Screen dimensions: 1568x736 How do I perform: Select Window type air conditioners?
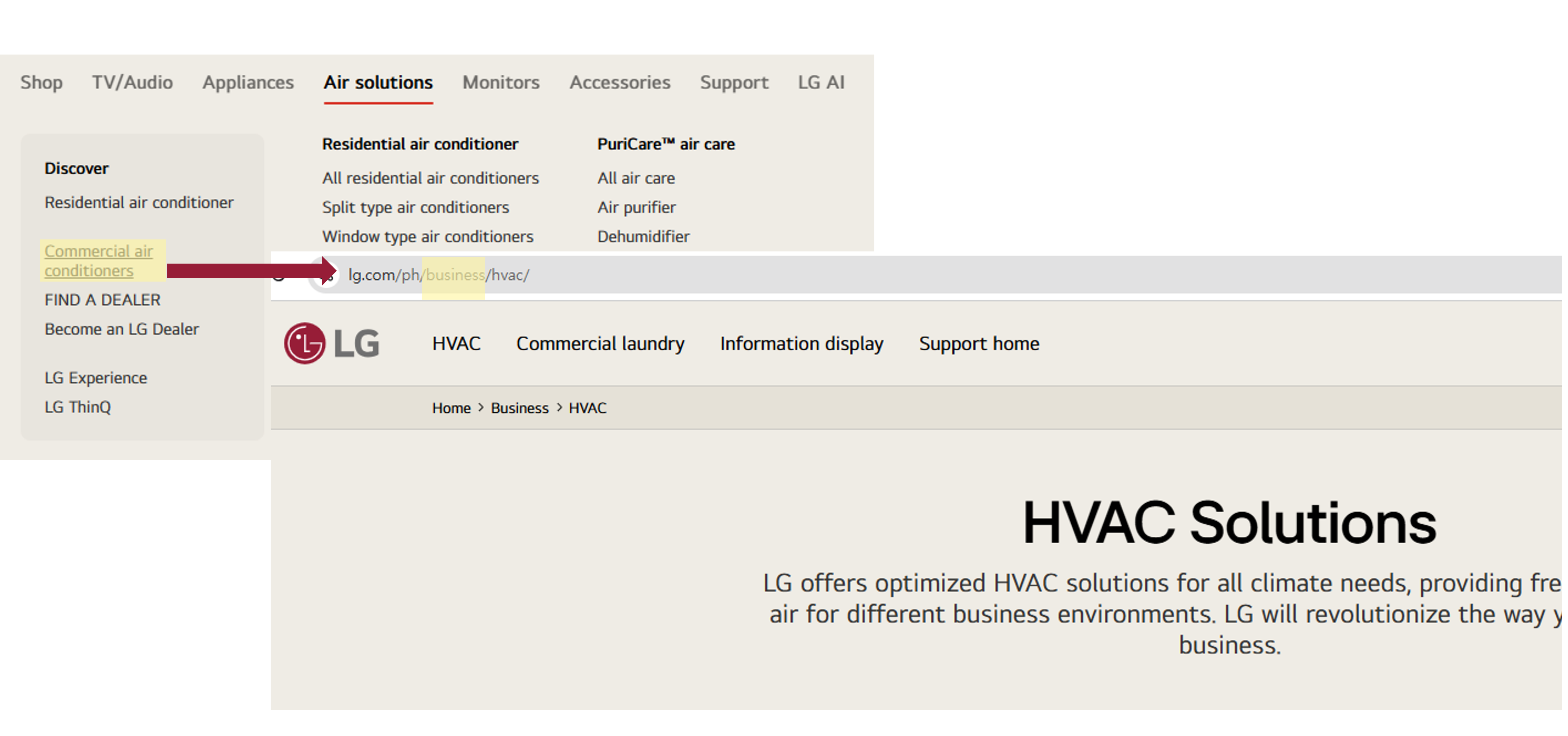coord(427,236)
